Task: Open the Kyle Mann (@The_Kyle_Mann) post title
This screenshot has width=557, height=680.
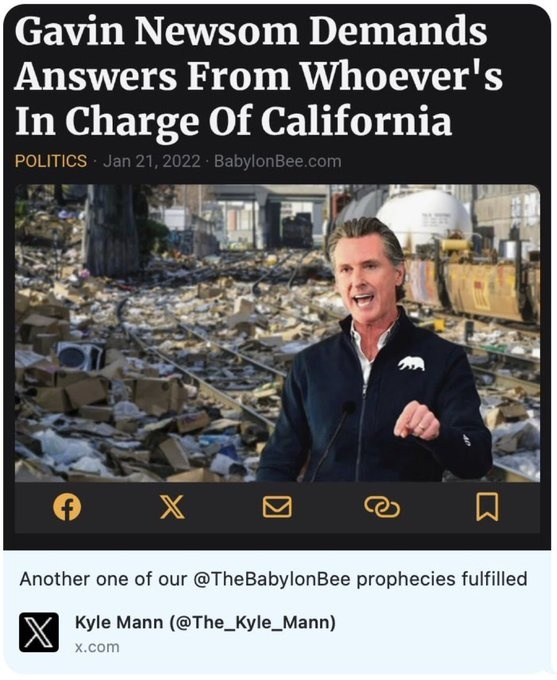Action: click(205, 623)
